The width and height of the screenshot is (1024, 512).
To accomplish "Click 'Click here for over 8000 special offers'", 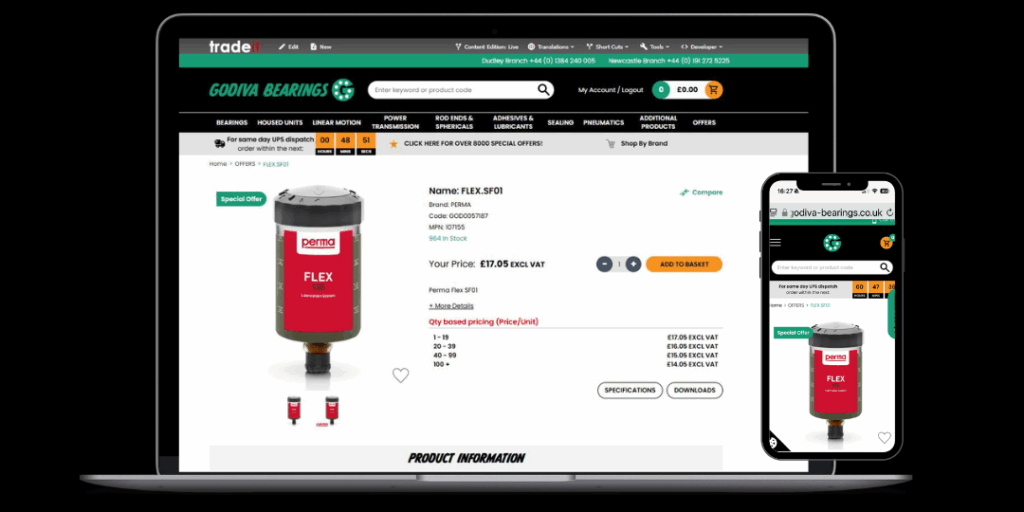I will pyautogui.click(x=473, y=144).
